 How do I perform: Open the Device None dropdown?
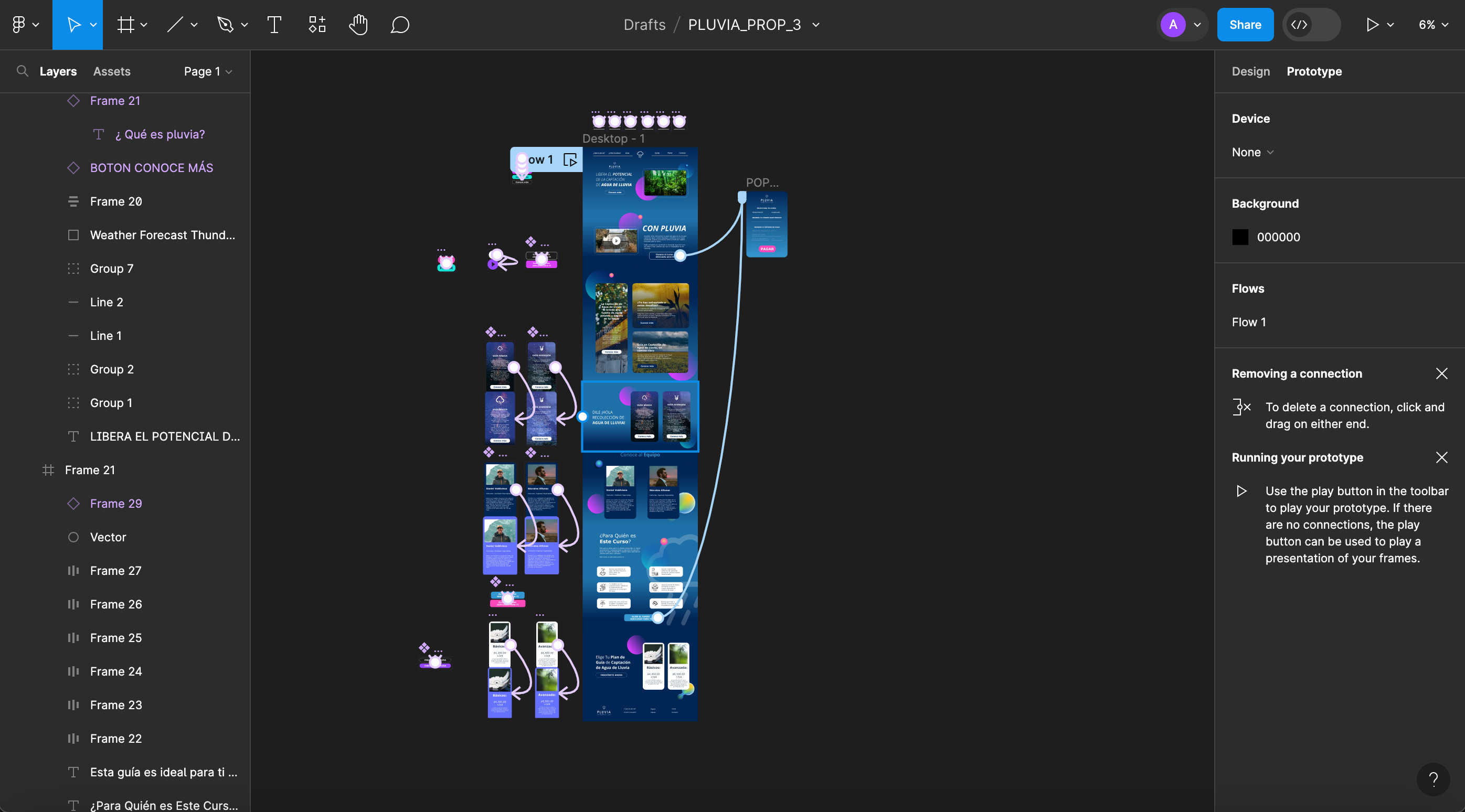(1252, 153)
